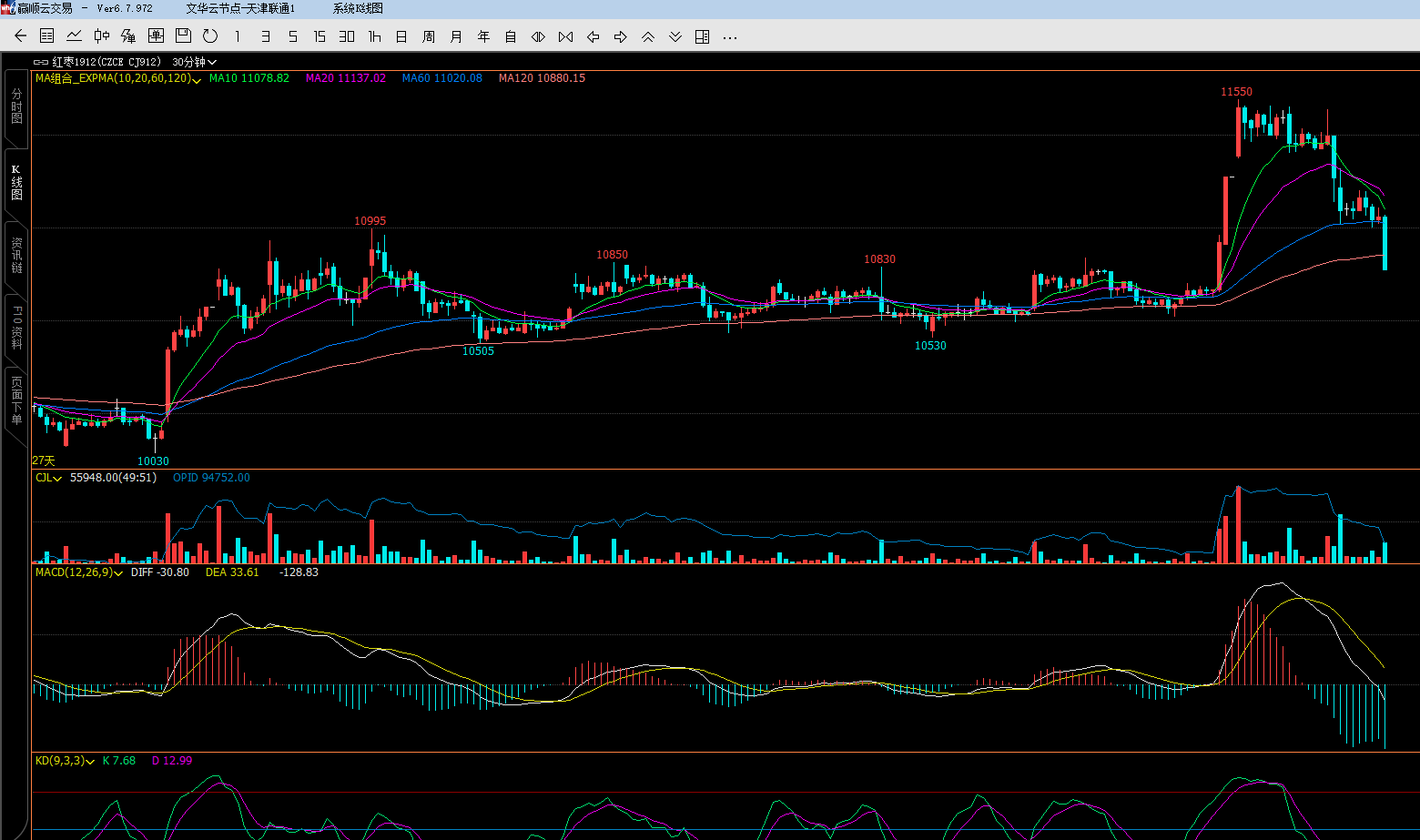Viewport: 1420px width, 840px height.
Task: Open the window layout icon
Action: pyautogui.click(x=702, y=36)
